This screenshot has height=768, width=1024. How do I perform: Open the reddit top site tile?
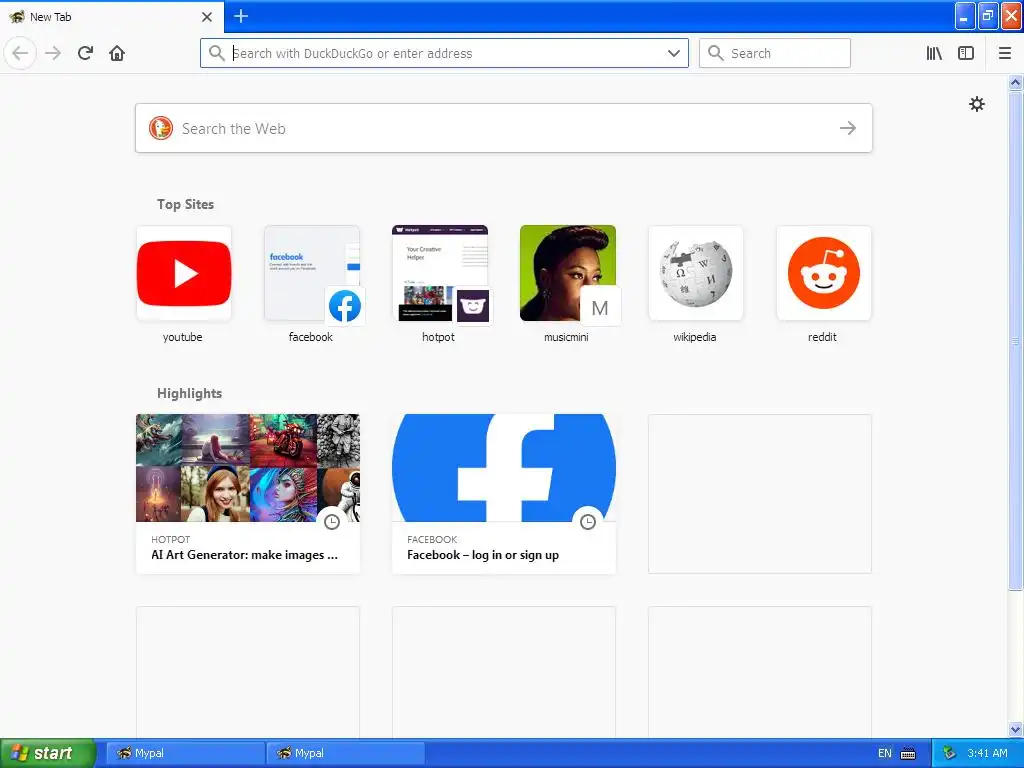pos(824,273)
